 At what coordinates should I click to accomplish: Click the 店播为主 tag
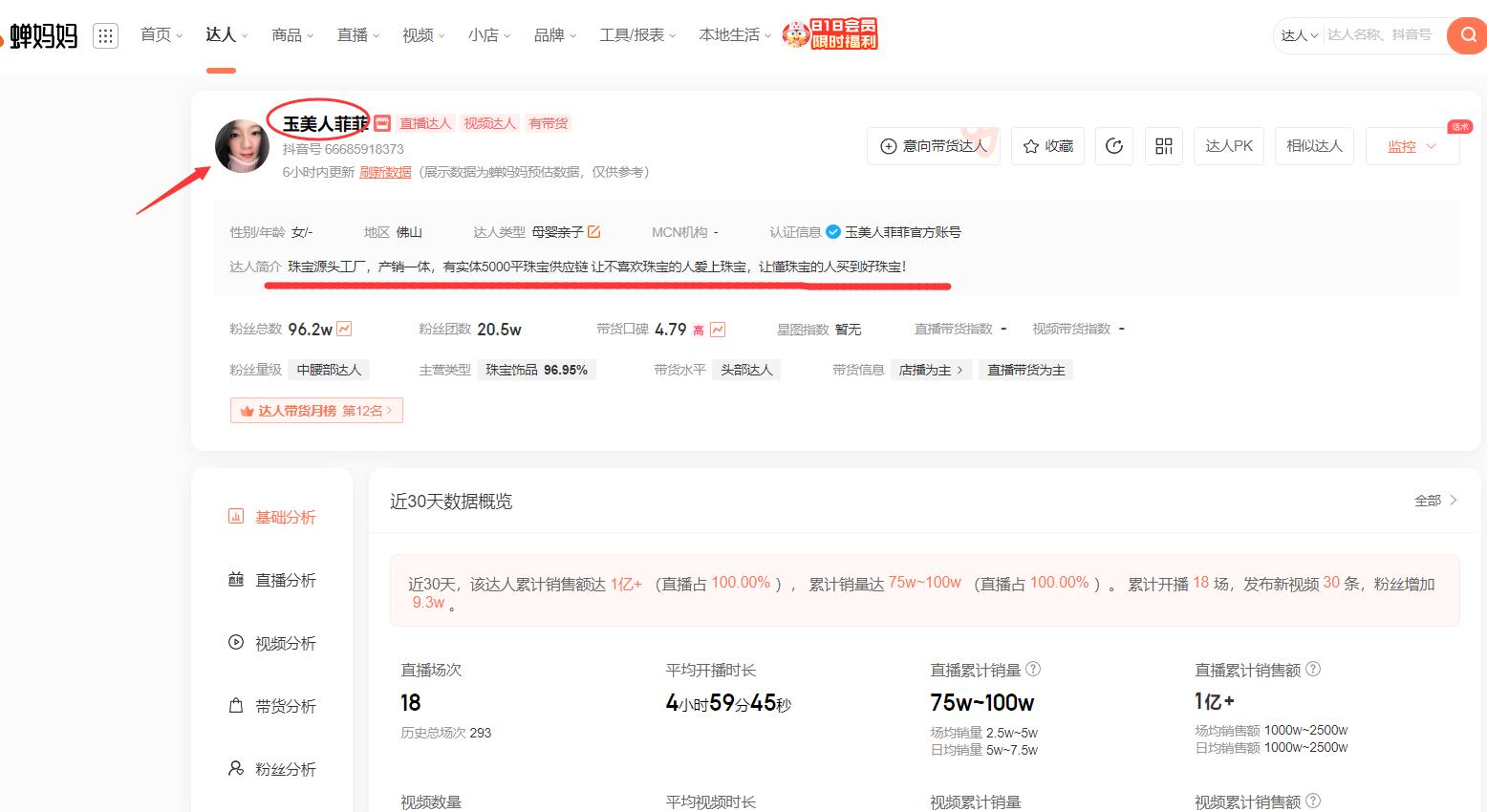(x=931, y=370)
